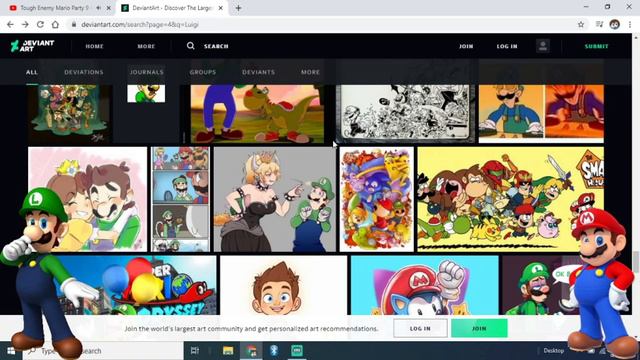The height and width of the screenshot is (360, 640).
Task: Click LOG IN button in bottom banner
Action: (x=420, y=328)
